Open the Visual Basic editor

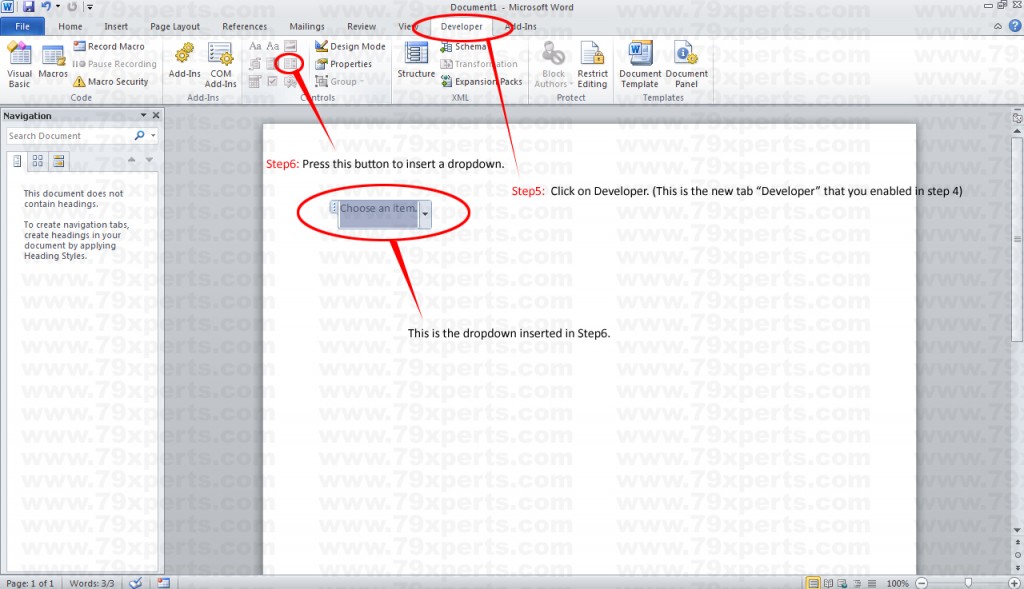tap(19, 65)
